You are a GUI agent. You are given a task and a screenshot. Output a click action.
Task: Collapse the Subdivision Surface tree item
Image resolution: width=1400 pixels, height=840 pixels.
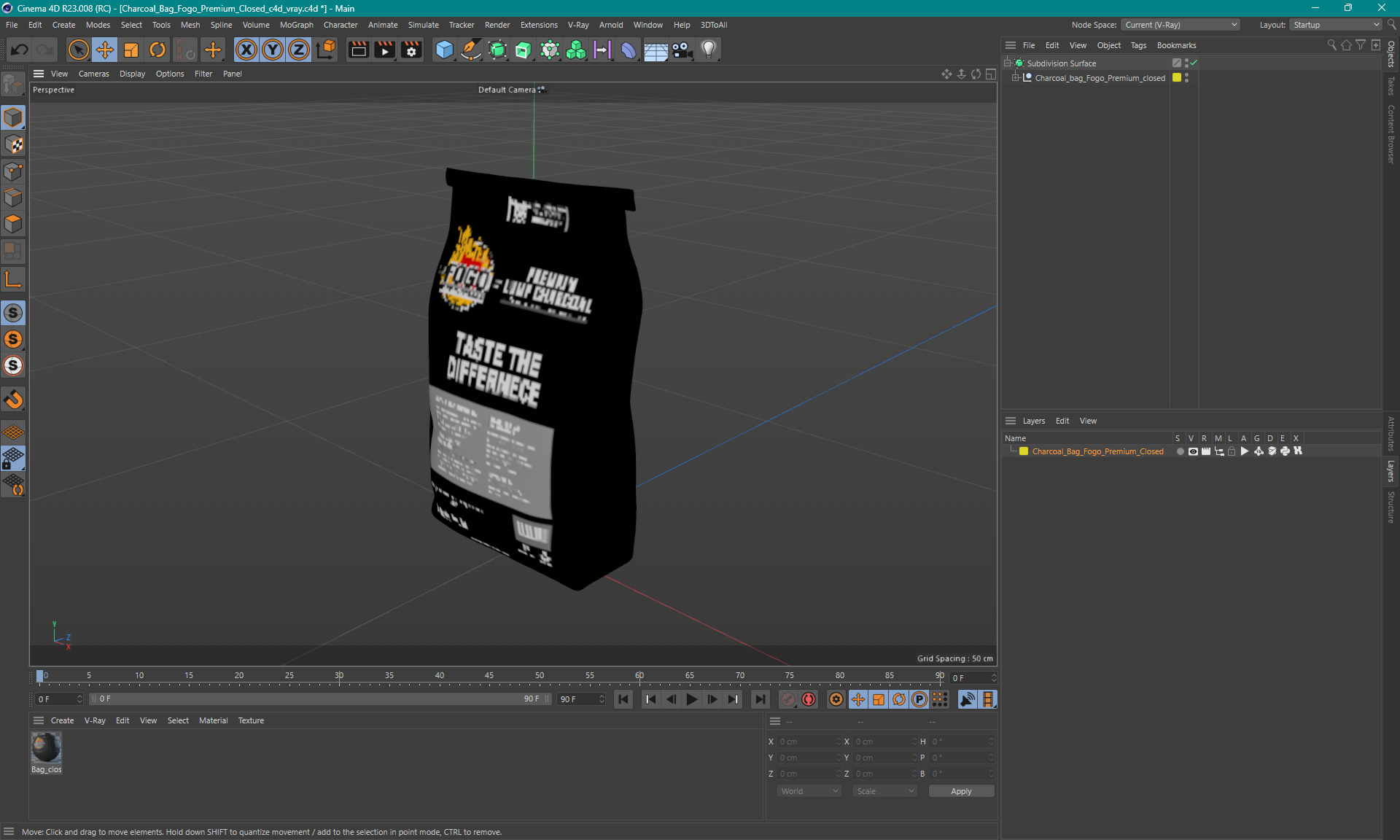pos(1008,63)
